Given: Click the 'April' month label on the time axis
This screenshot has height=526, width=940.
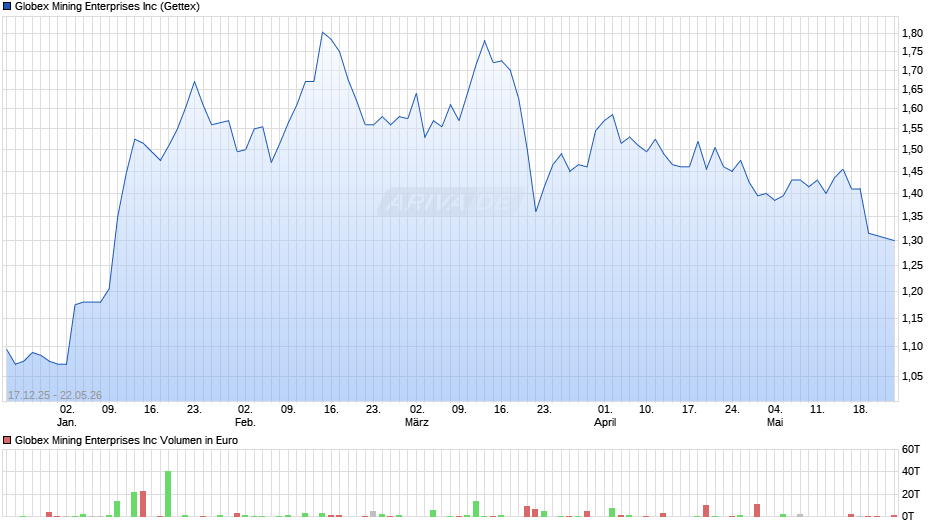Looking at the screenshot, I should tap(605, 422).
